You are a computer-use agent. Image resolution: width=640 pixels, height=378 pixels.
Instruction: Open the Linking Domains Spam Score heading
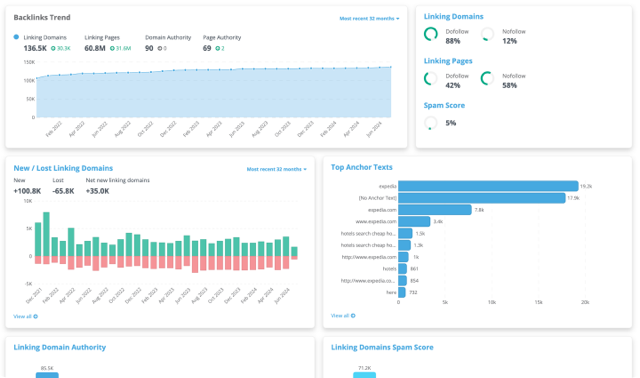pos(382,347)
